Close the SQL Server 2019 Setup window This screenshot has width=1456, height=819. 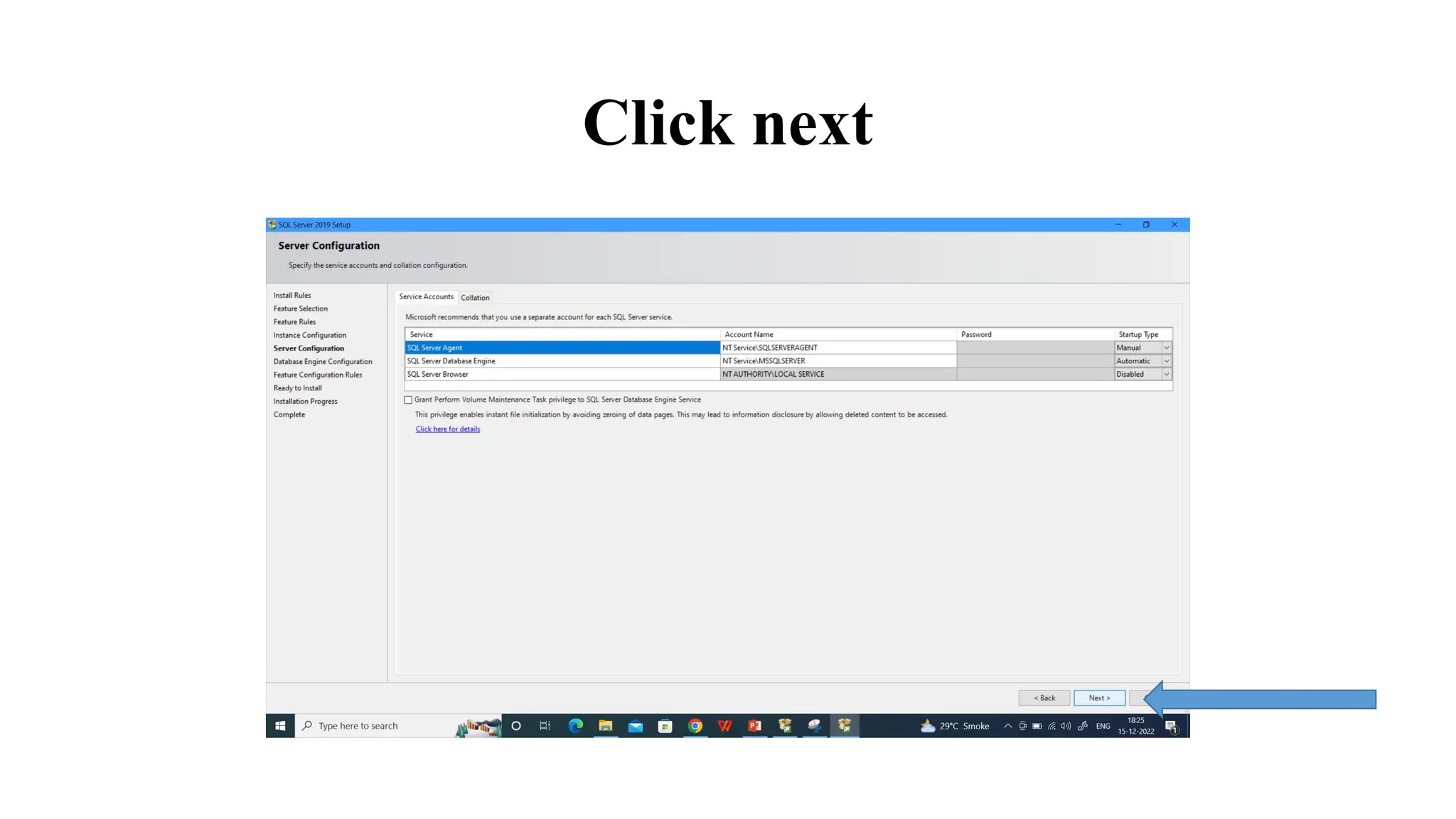(1174, 225)
